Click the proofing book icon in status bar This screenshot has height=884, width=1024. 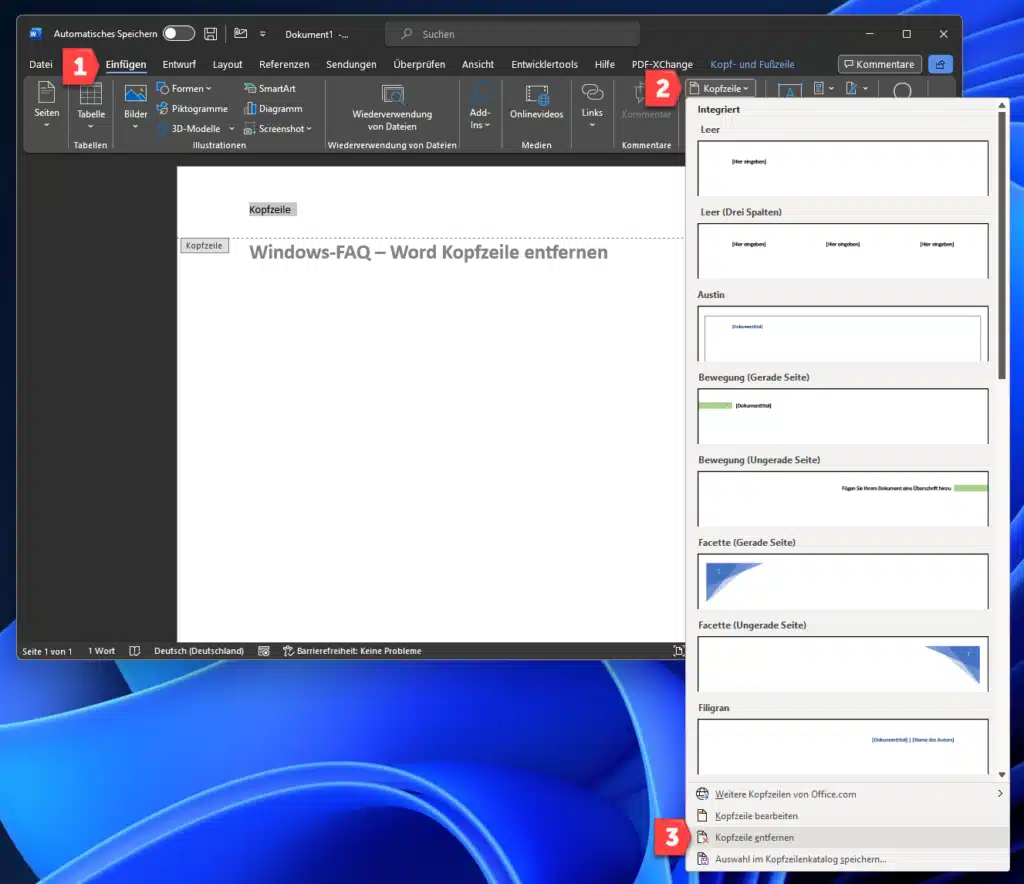tap(135, 651)
